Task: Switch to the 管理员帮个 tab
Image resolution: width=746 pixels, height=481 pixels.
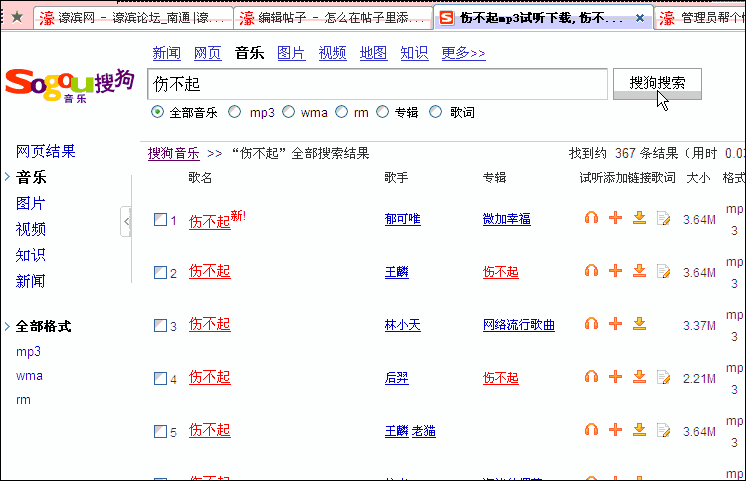Action: click(700, 18)
